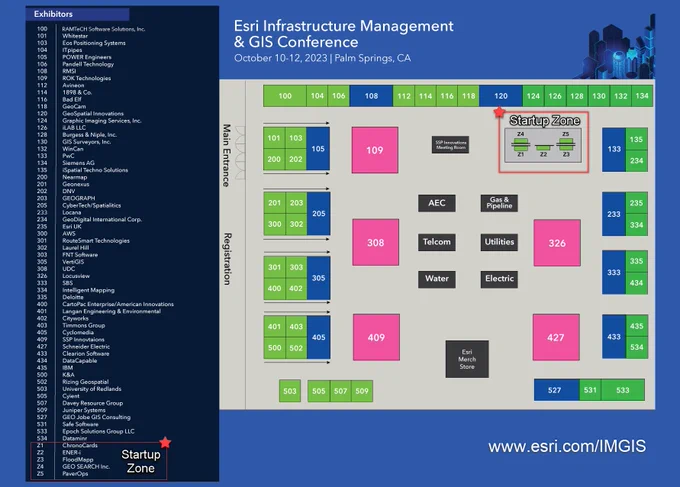Screen dimensions: 680x487
Task: Click green booth 533 on the map
Action: 623,390
